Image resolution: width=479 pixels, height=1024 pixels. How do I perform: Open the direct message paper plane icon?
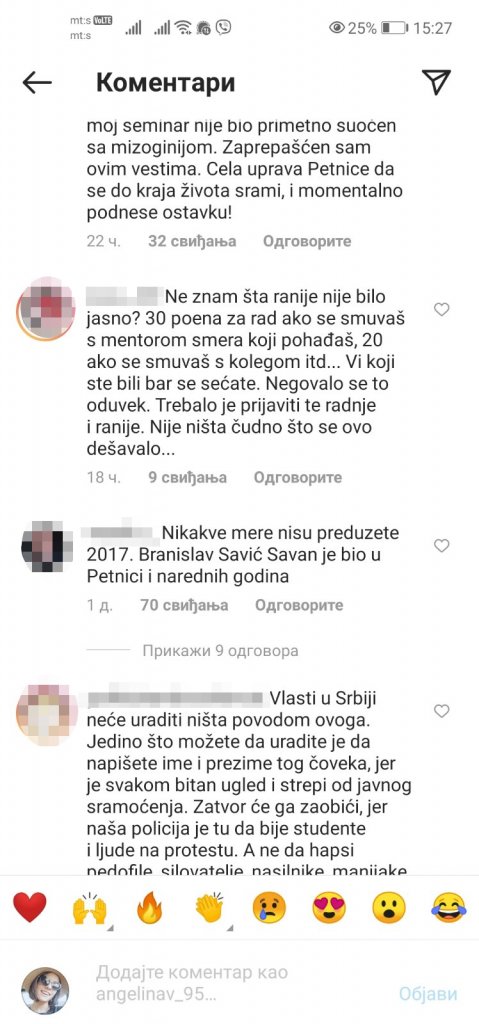436,81
